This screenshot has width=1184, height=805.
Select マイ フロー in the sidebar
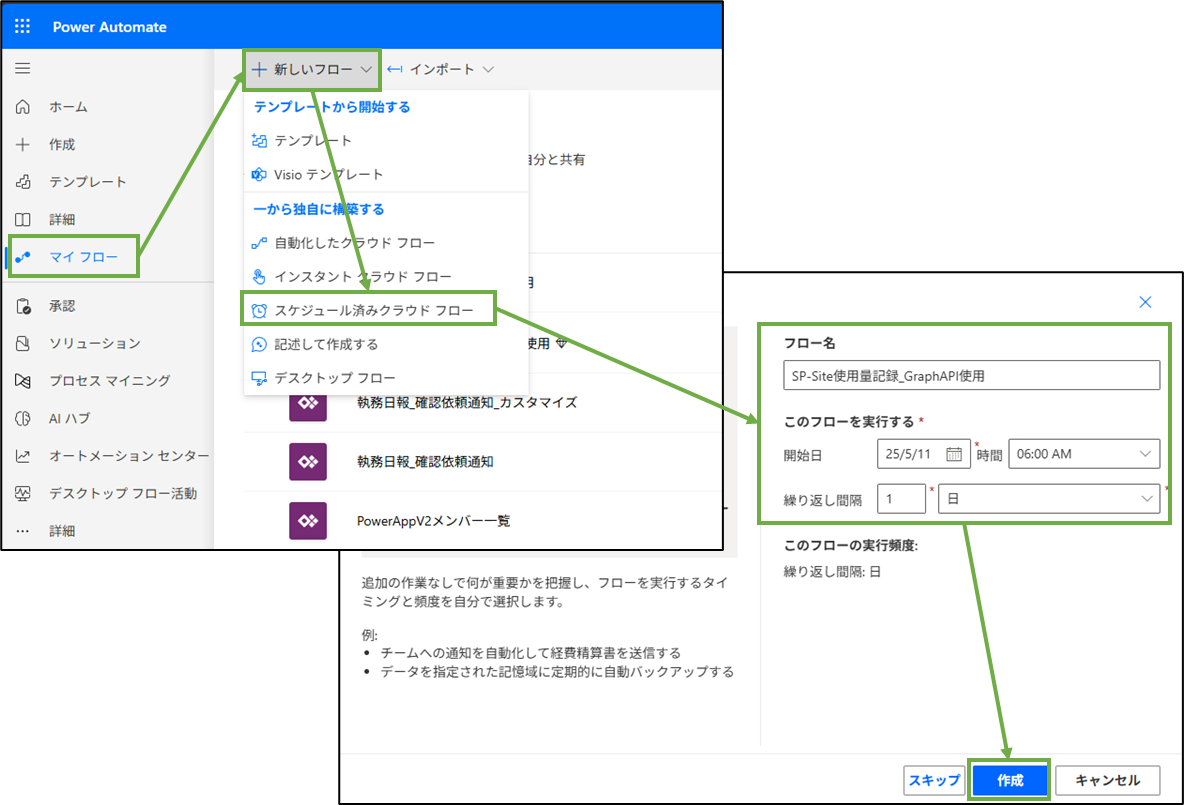tap(84, 257)
